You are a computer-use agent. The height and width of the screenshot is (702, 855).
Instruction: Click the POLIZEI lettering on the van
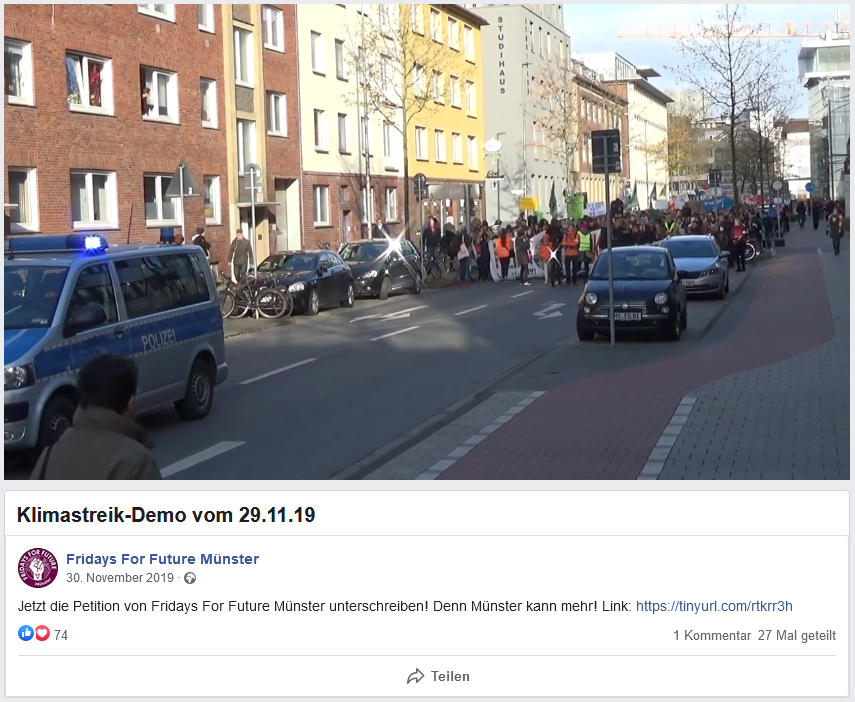159,339
